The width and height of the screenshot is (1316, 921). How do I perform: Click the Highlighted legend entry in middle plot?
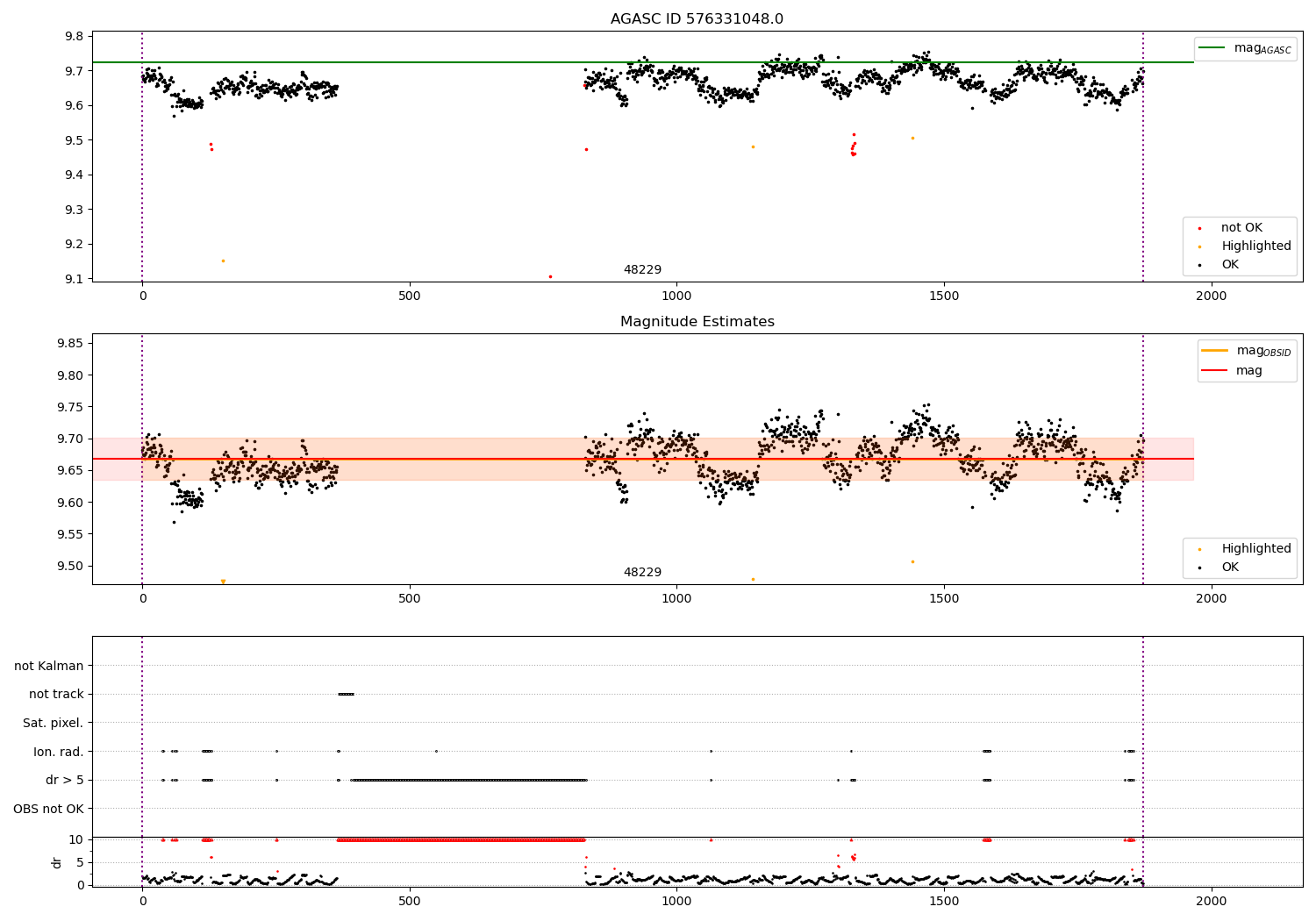1243,549
